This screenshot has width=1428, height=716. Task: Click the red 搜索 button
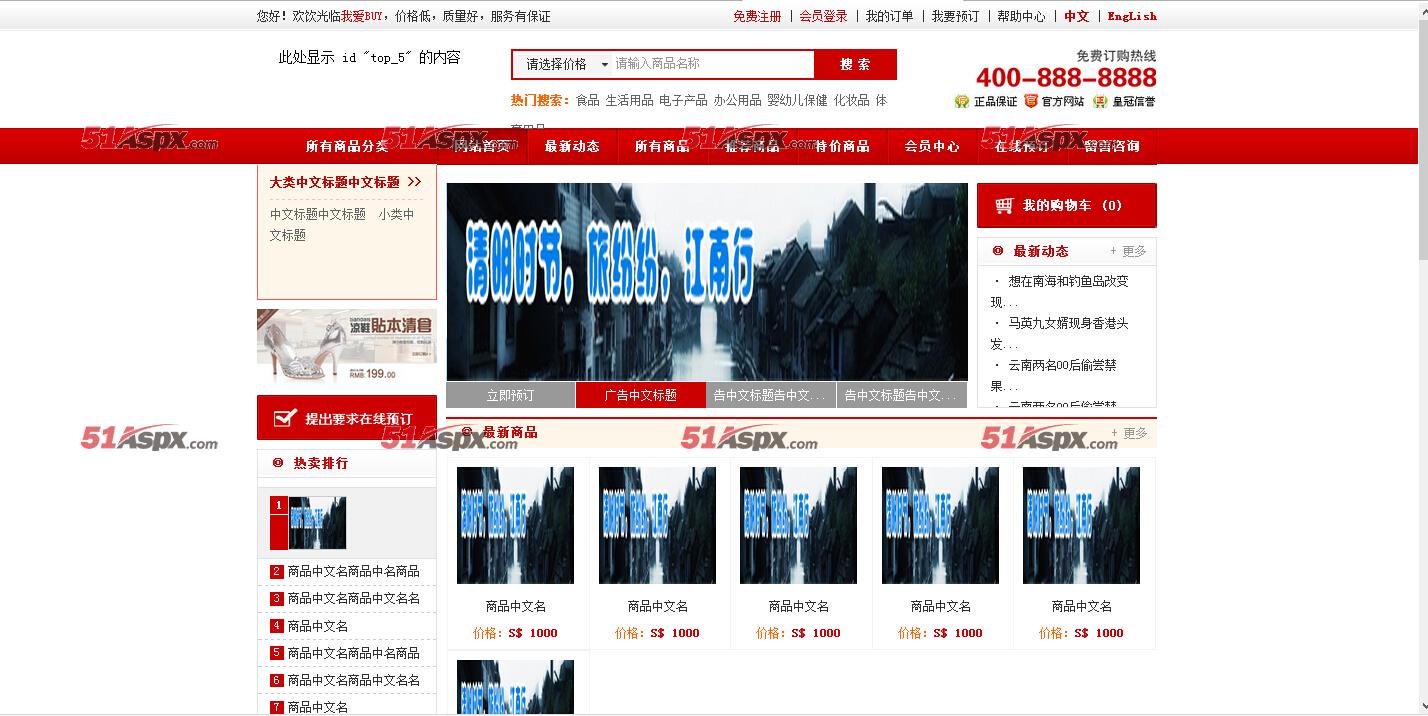tap(855, 64)
